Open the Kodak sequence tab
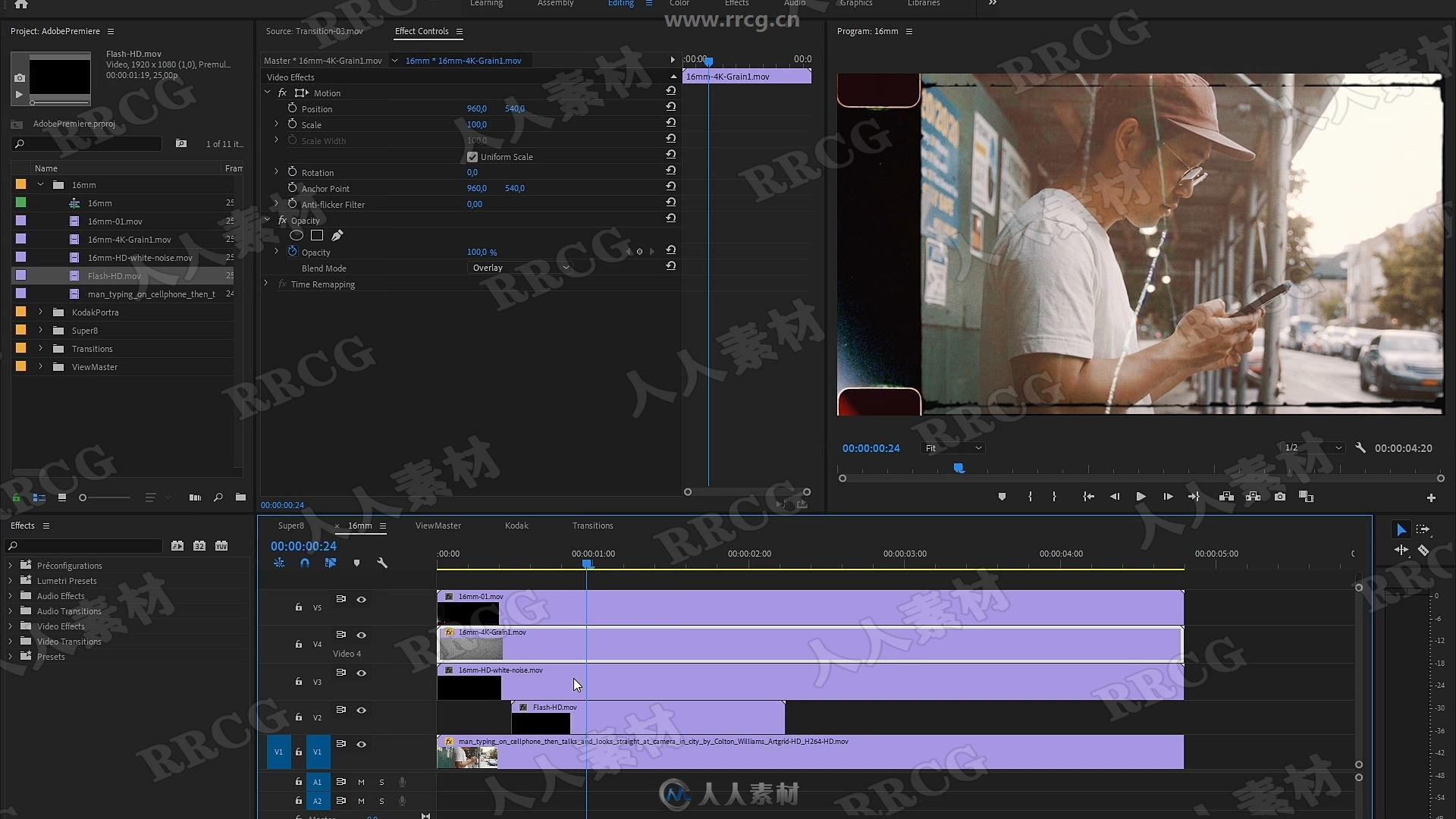This screenshot has width=1456, height=819. click(x=516, y=526)
